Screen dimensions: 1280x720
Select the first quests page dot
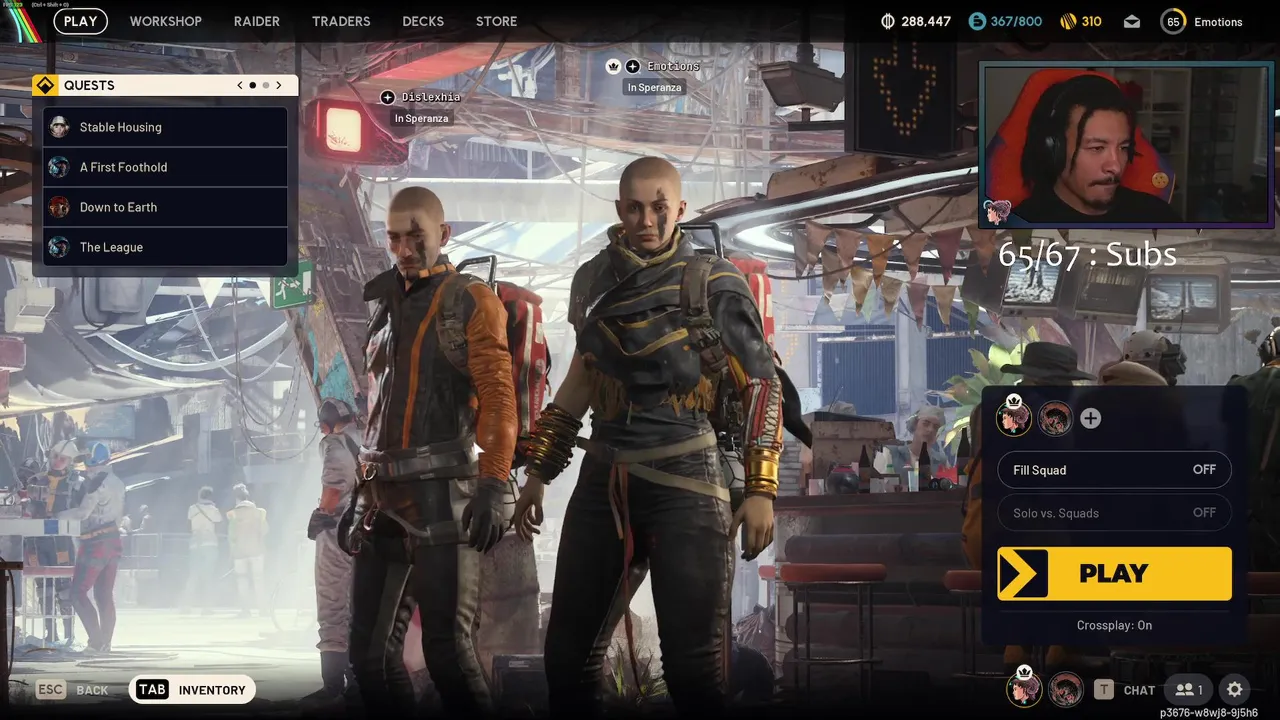click(x=252, y=85)
